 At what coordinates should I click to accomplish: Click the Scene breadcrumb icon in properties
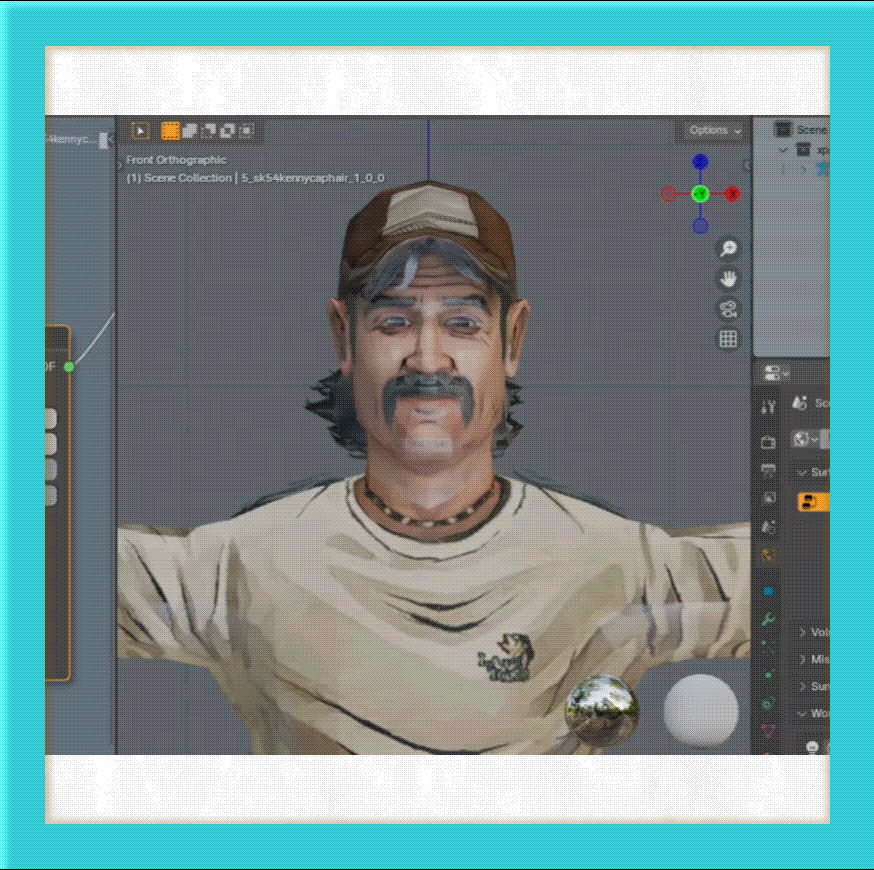coord(800,402)
